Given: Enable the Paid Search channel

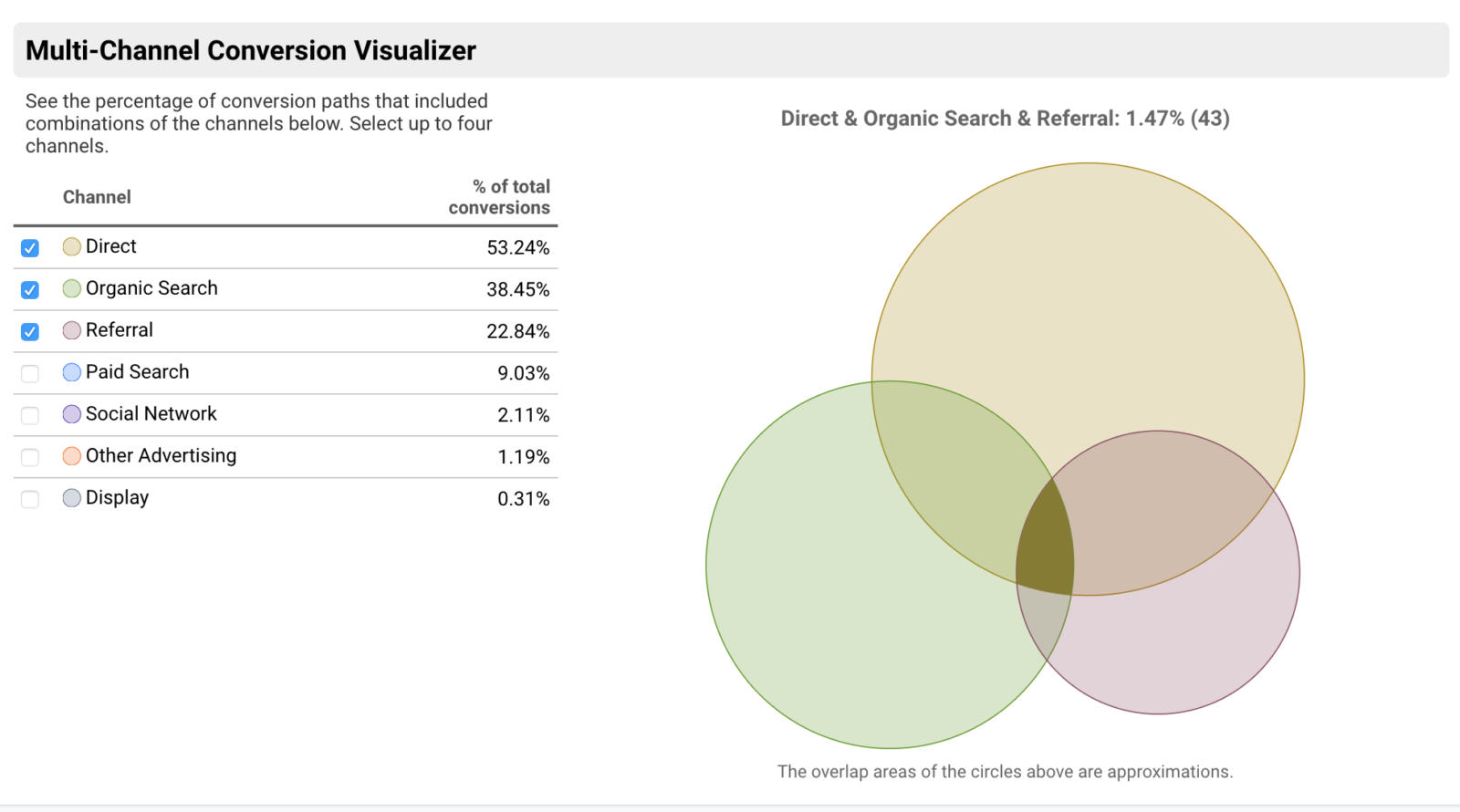Looking at the screenshot, I should (29, 373).
